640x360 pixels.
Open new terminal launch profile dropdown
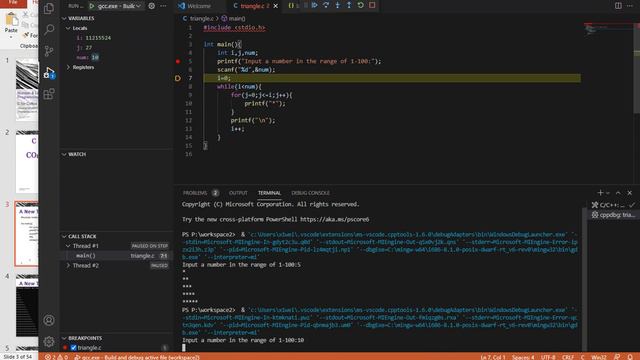pyautogui.click(x=608, y=193)
